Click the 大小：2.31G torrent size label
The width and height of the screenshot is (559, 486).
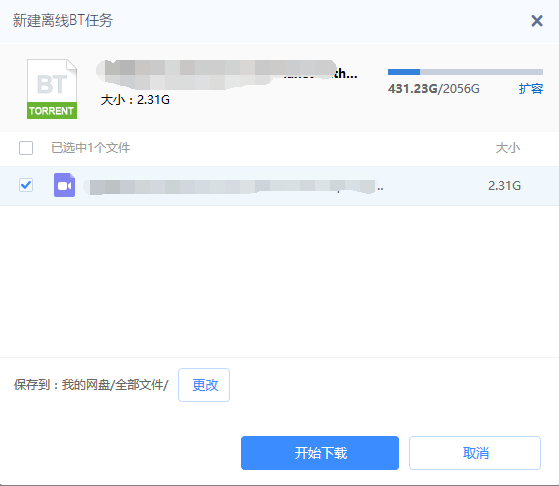tap(135, 100)
